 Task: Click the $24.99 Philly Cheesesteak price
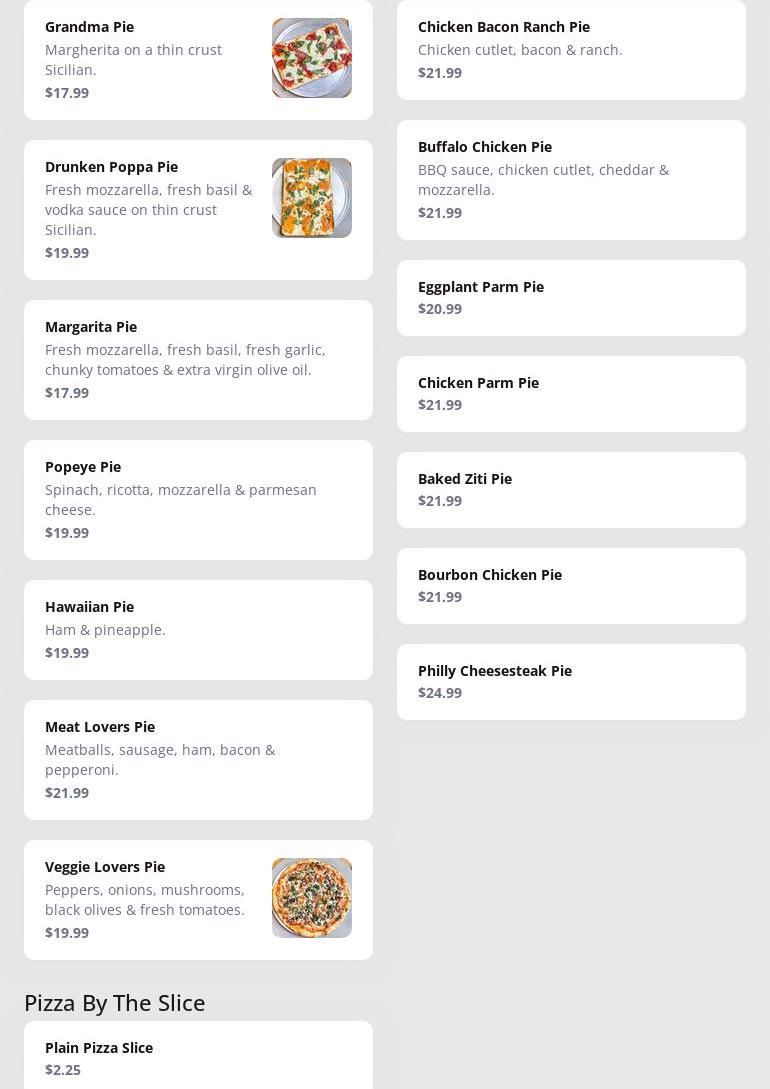(x=440, y=693)
